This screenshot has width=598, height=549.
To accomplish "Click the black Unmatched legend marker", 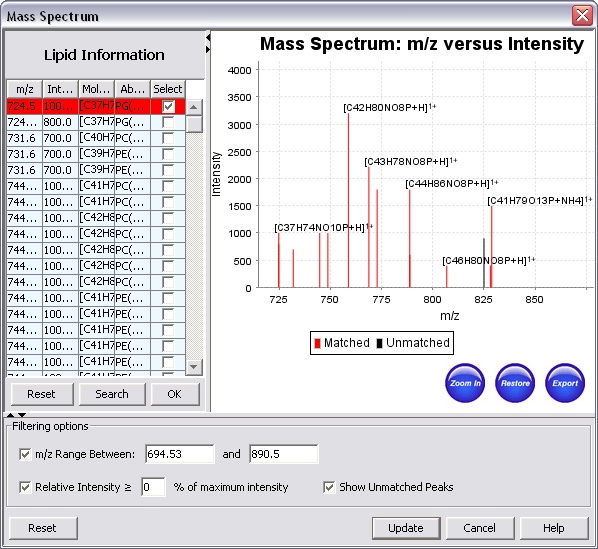I will point(379,343).
